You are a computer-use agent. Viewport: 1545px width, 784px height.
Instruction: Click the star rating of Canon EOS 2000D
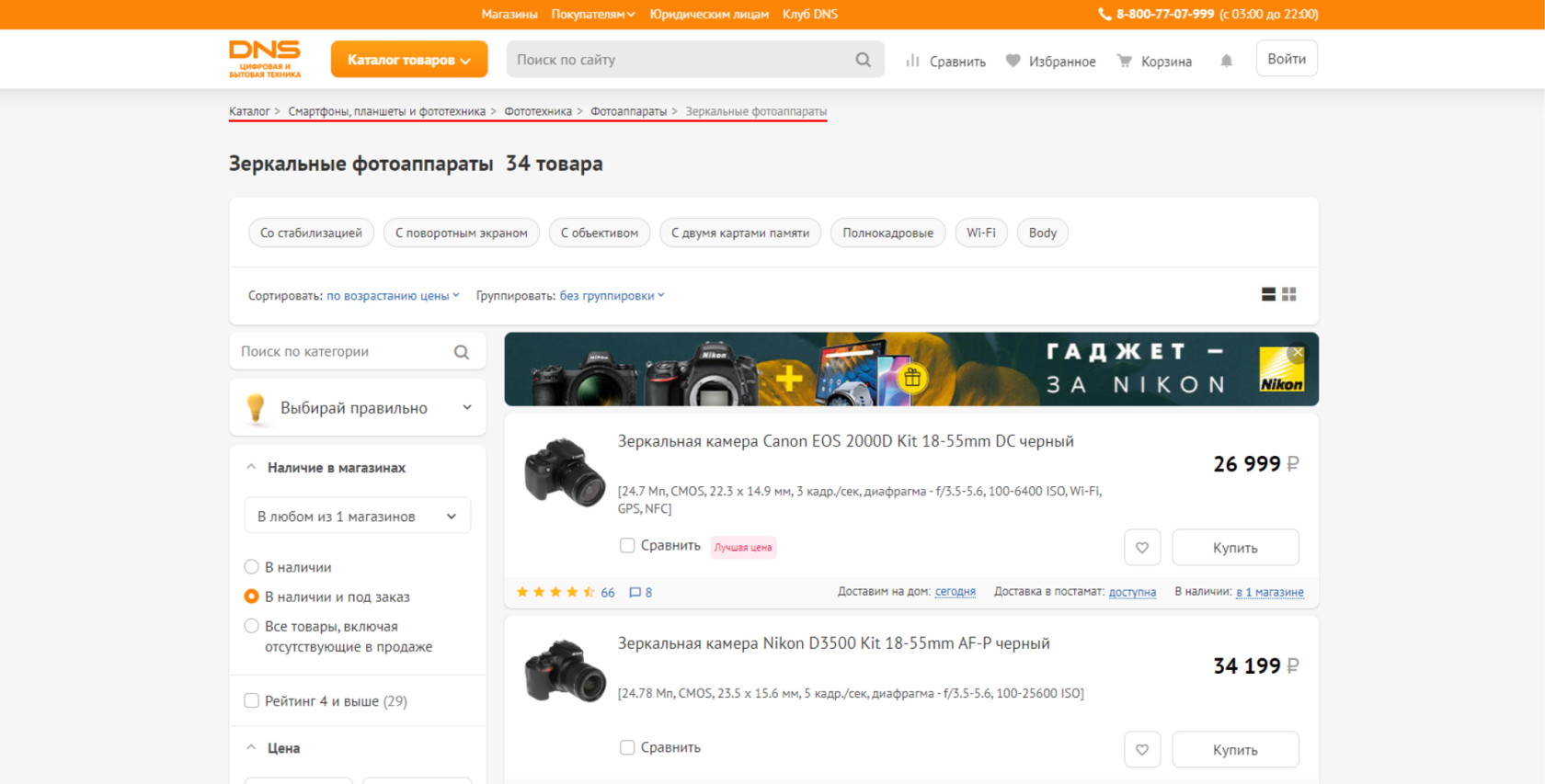555,592
